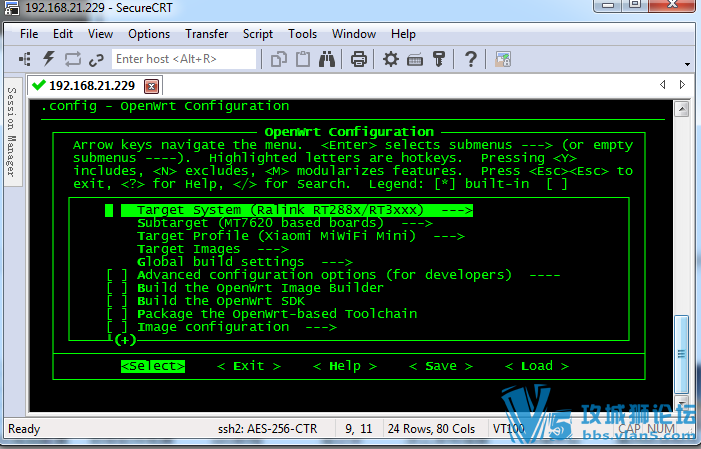Image resolution: width=701 pixels, height=449 pixels.
Task: Click the Quick Connect lightning icon
Action: (x=48, y=59)
